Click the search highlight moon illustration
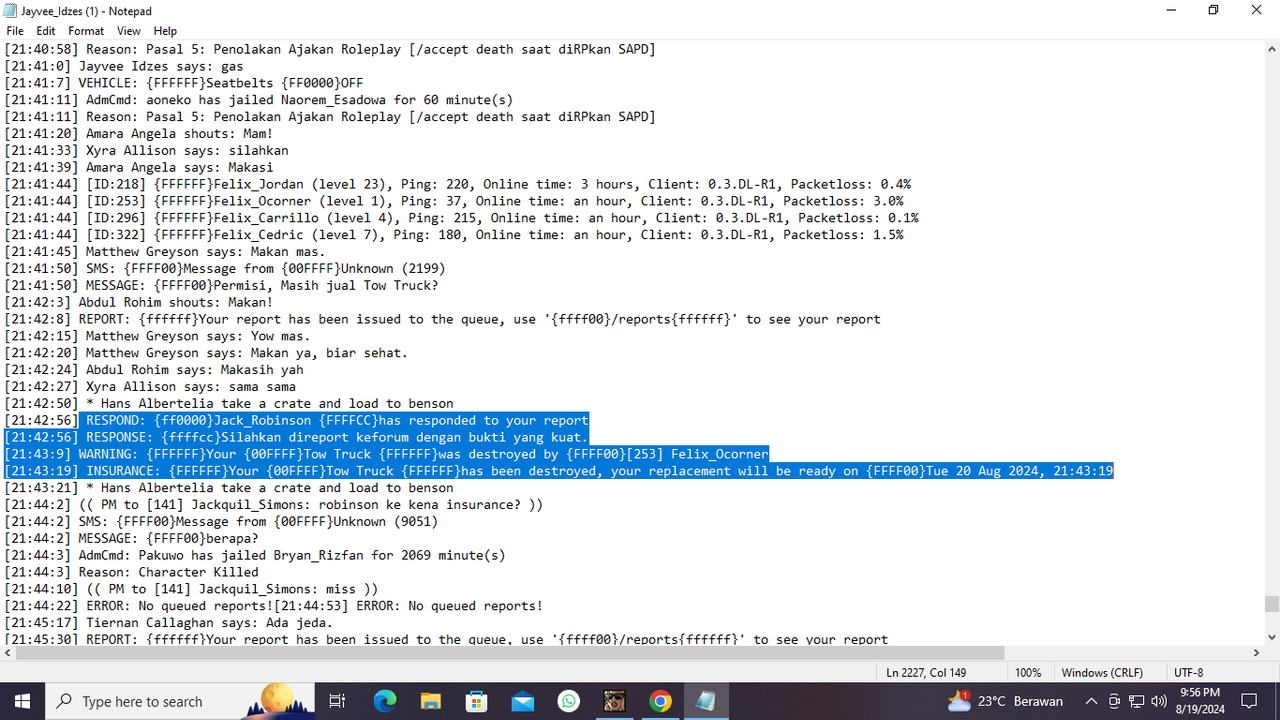This screenshot has width=1280, height=720. (x=278, y=699)
